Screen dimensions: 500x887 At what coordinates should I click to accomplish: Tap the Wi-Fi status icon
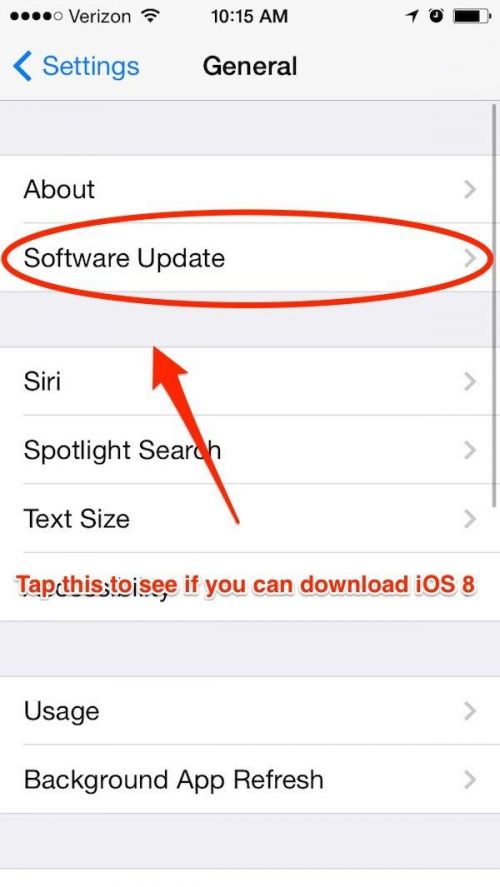coord(150,15)
